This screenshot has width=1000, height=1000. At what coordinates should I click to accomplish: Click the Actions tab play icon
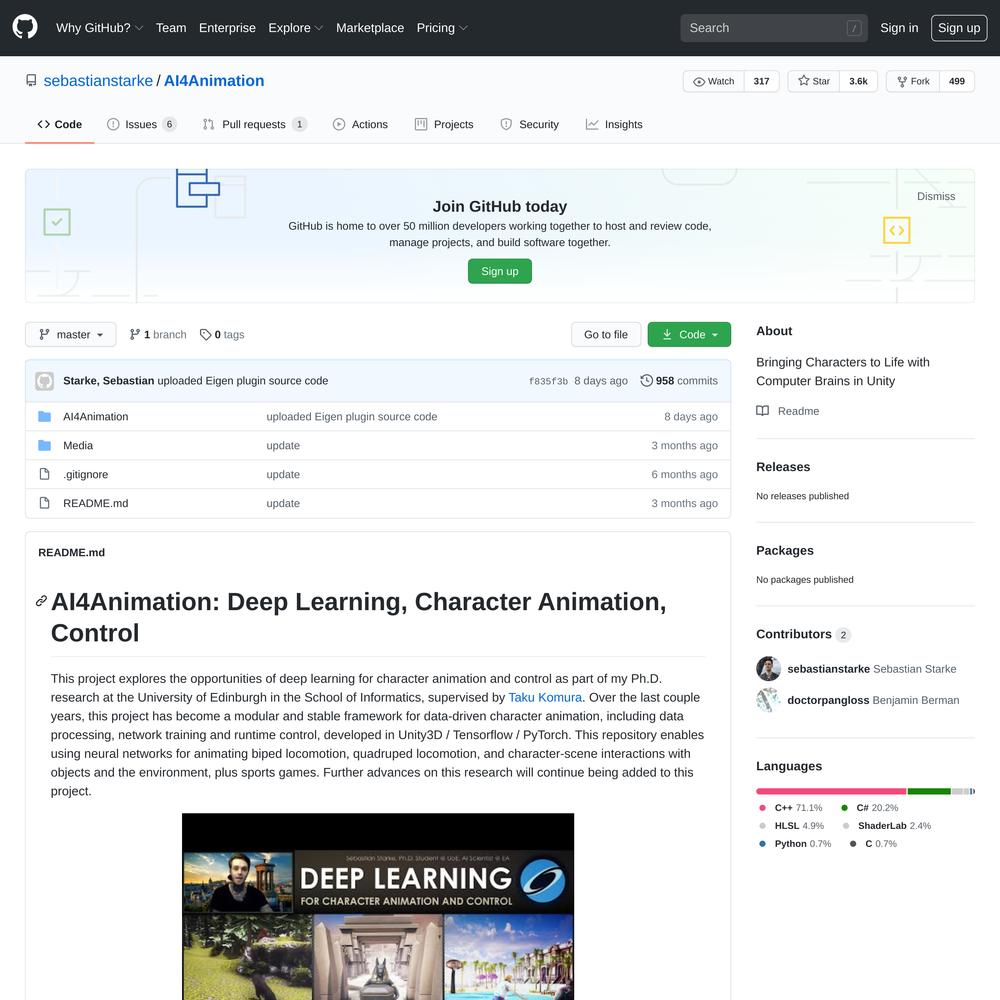click(x=339, y=124)
